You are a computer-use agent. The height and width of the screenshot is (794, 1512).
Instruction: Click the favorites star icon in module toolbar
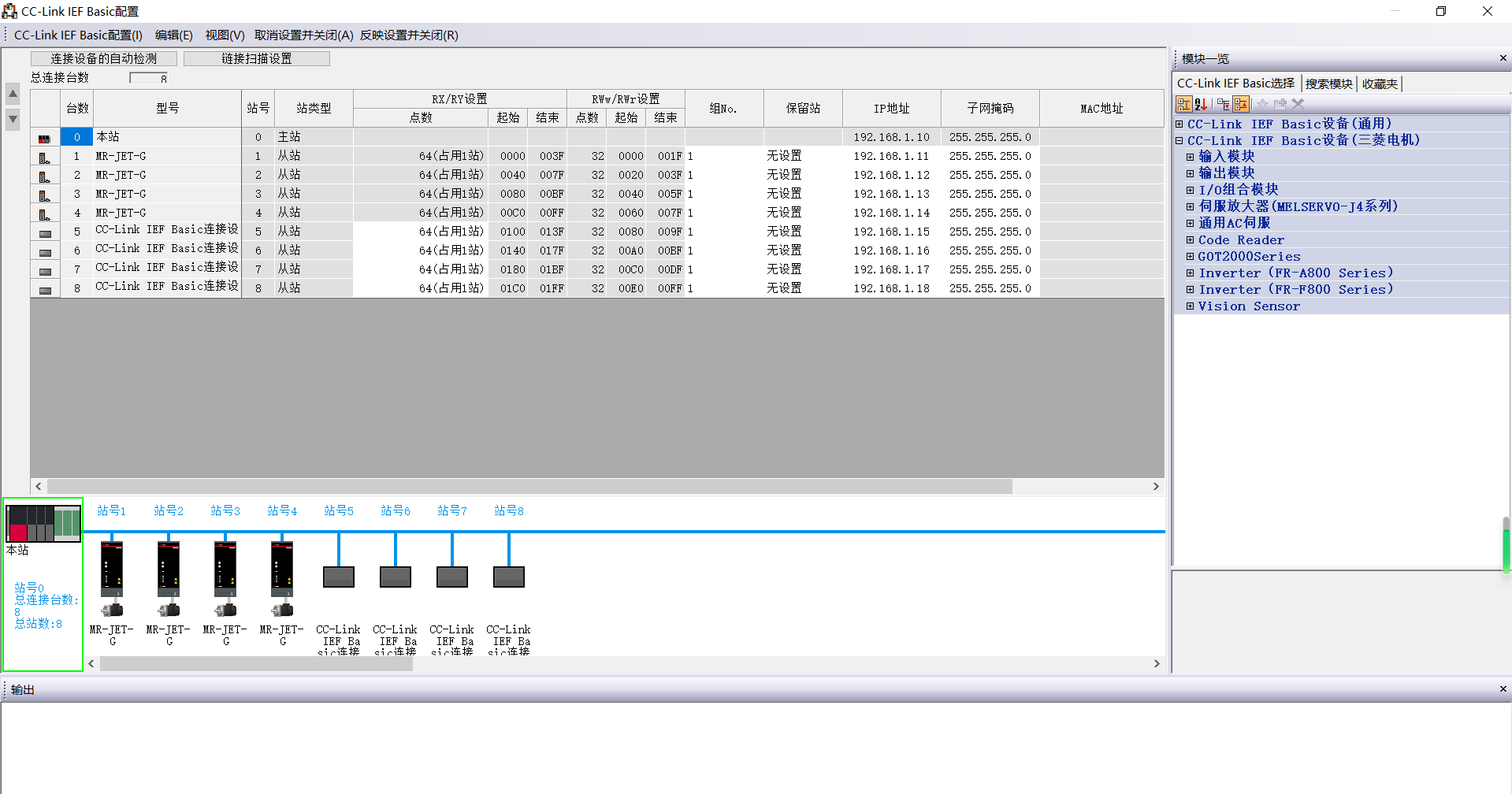point(1262,104)
